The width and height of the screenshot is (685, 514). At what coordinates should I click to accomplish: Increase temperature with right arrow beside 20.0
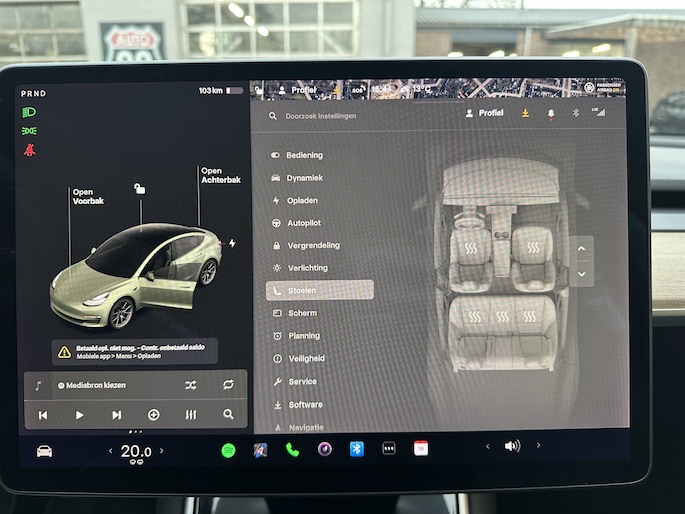point(162,451)
